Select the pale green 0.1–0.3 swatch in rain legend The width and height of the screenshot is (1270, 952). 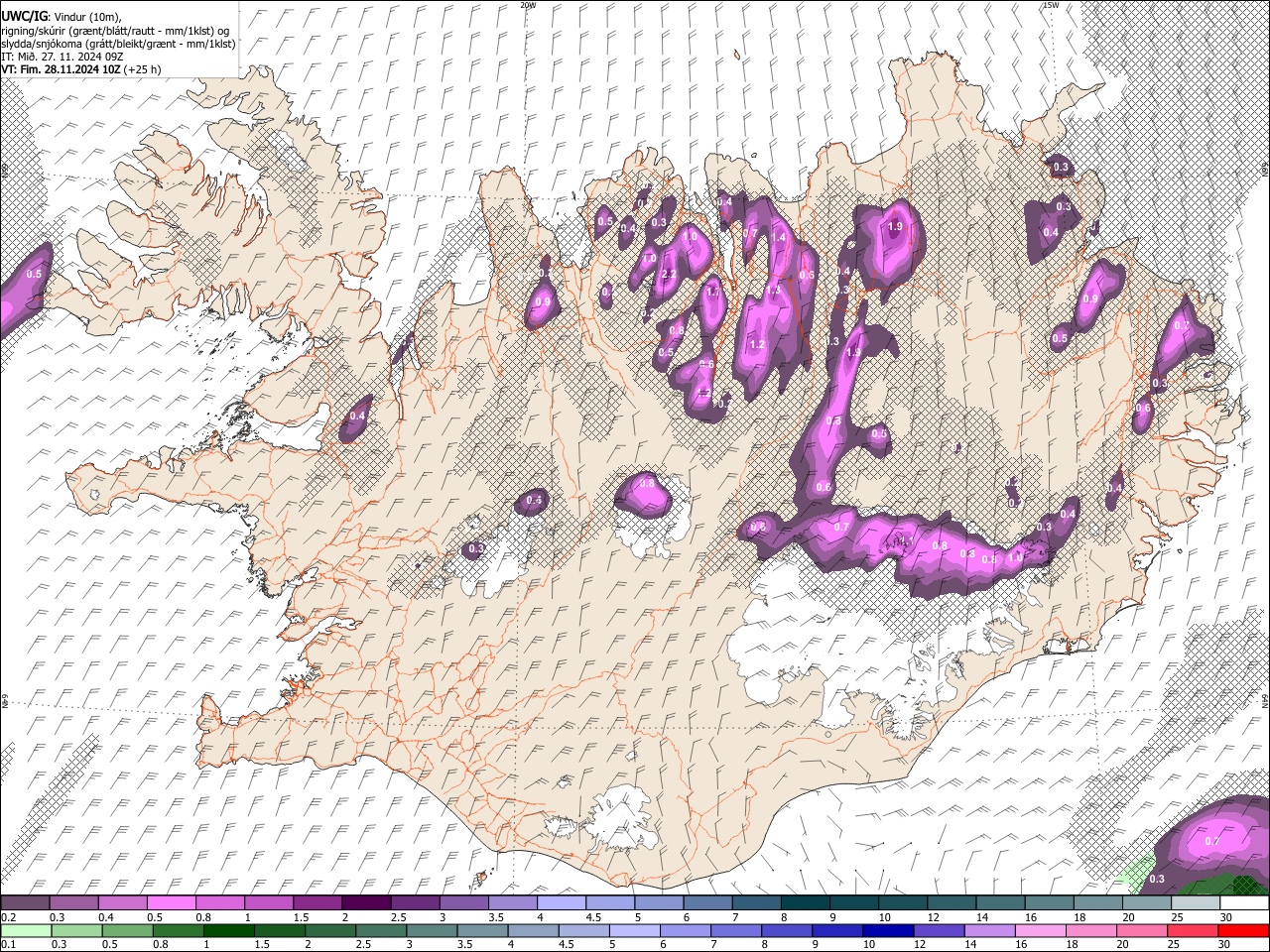(25, 930)
